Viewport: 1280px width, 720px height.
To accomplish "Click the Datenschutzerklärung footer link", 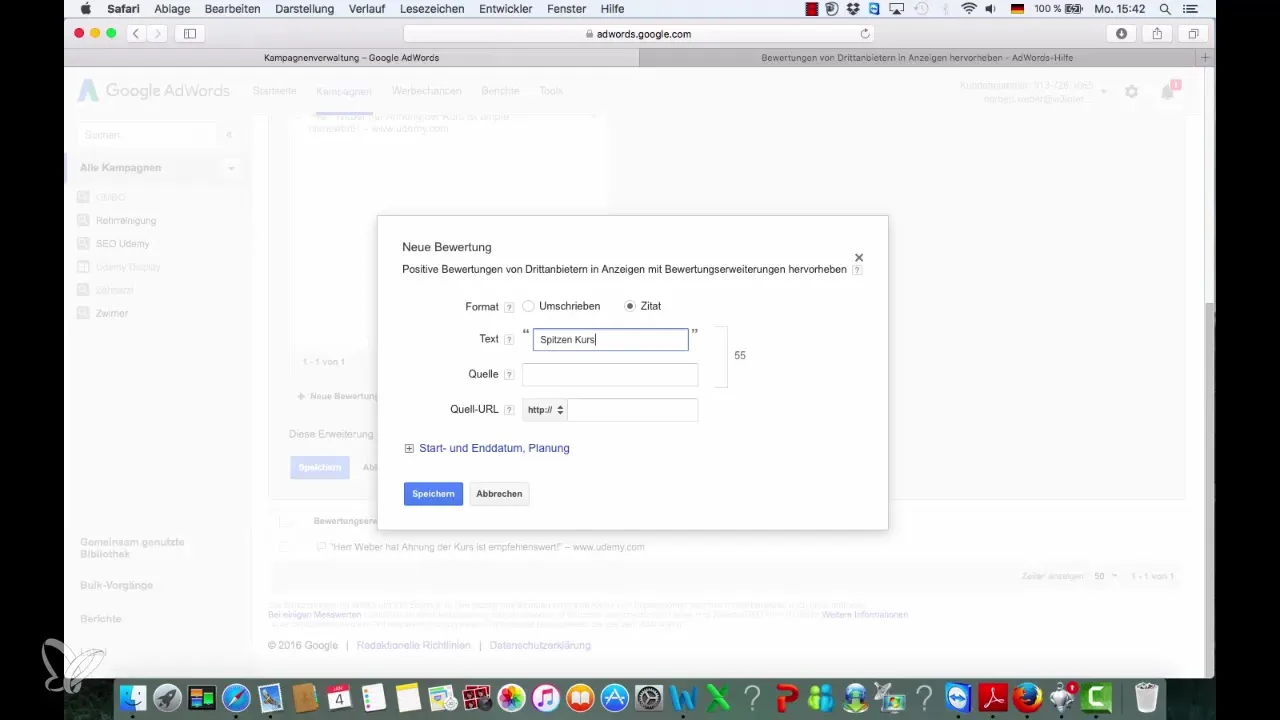I will [540, 646].
